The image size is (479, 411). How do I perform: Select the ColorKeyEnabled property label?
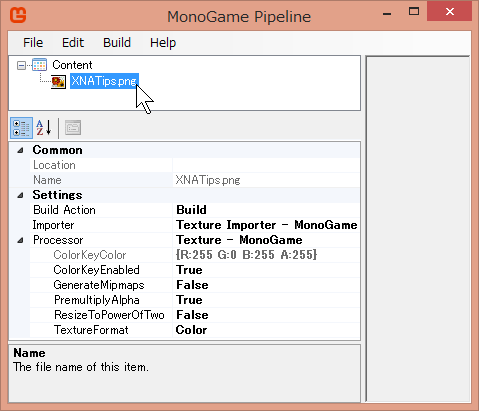pos(96,270)
